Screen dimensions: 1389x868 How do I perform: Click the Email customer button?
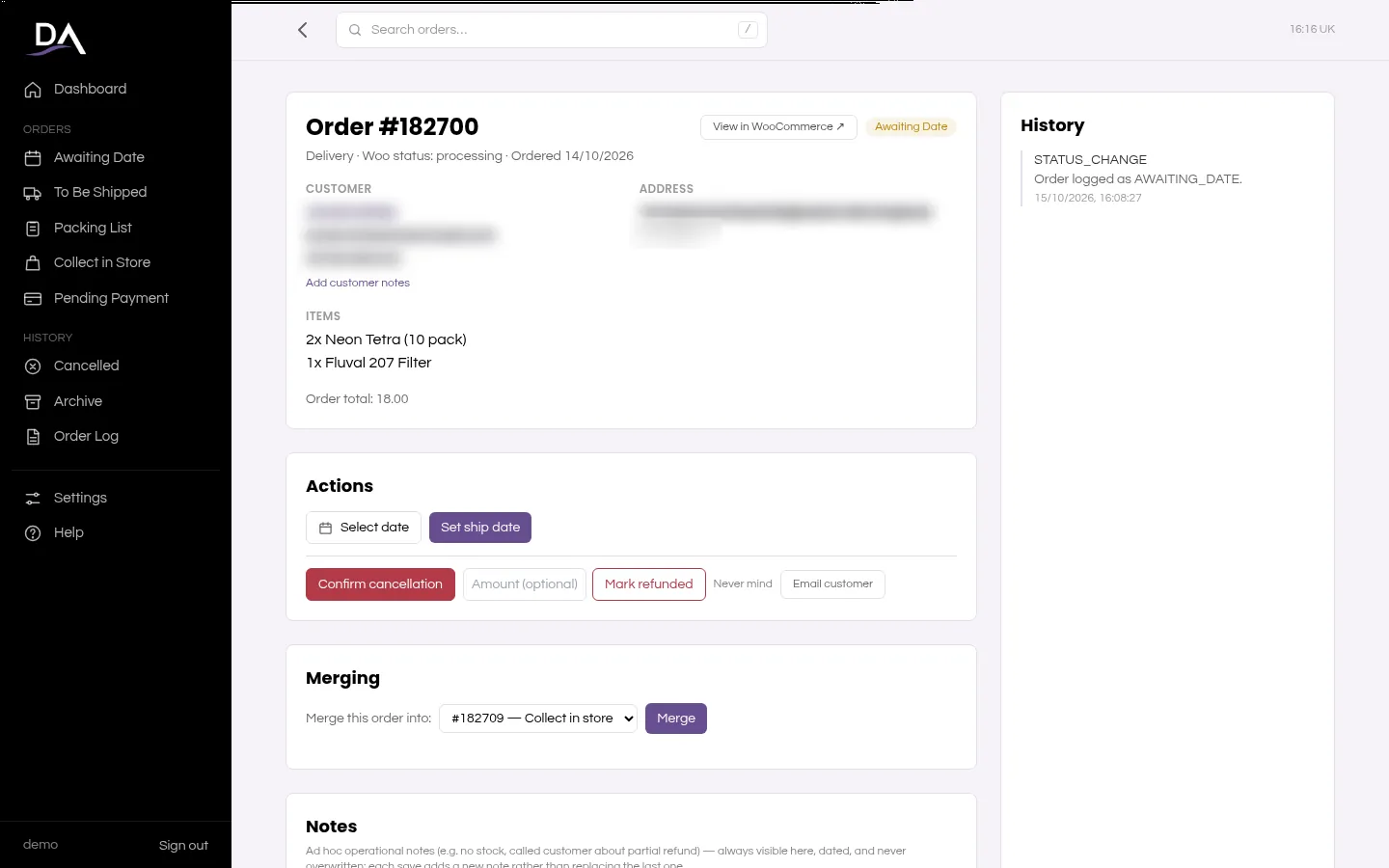(832, 584)
